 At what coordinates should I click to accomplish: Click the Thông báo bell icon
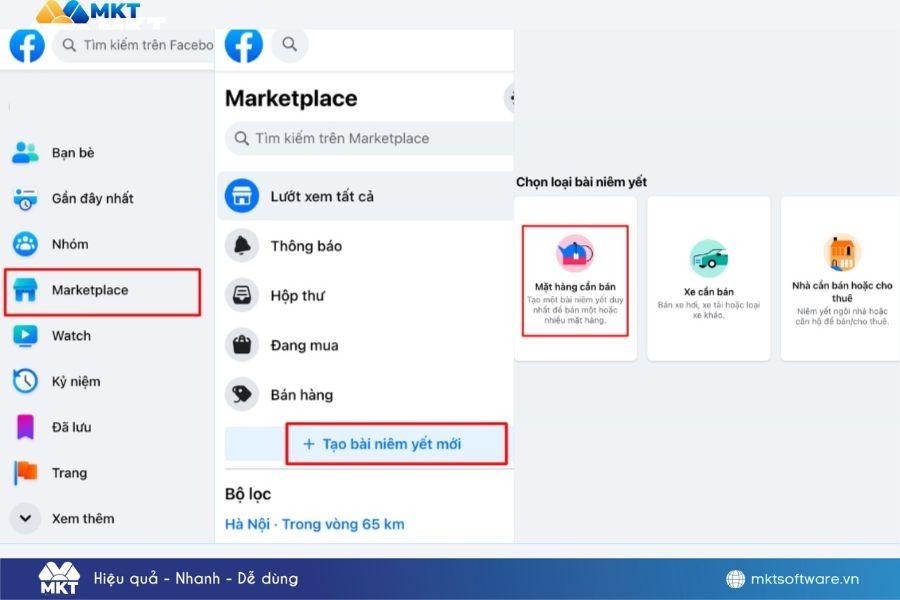(242, 246)
